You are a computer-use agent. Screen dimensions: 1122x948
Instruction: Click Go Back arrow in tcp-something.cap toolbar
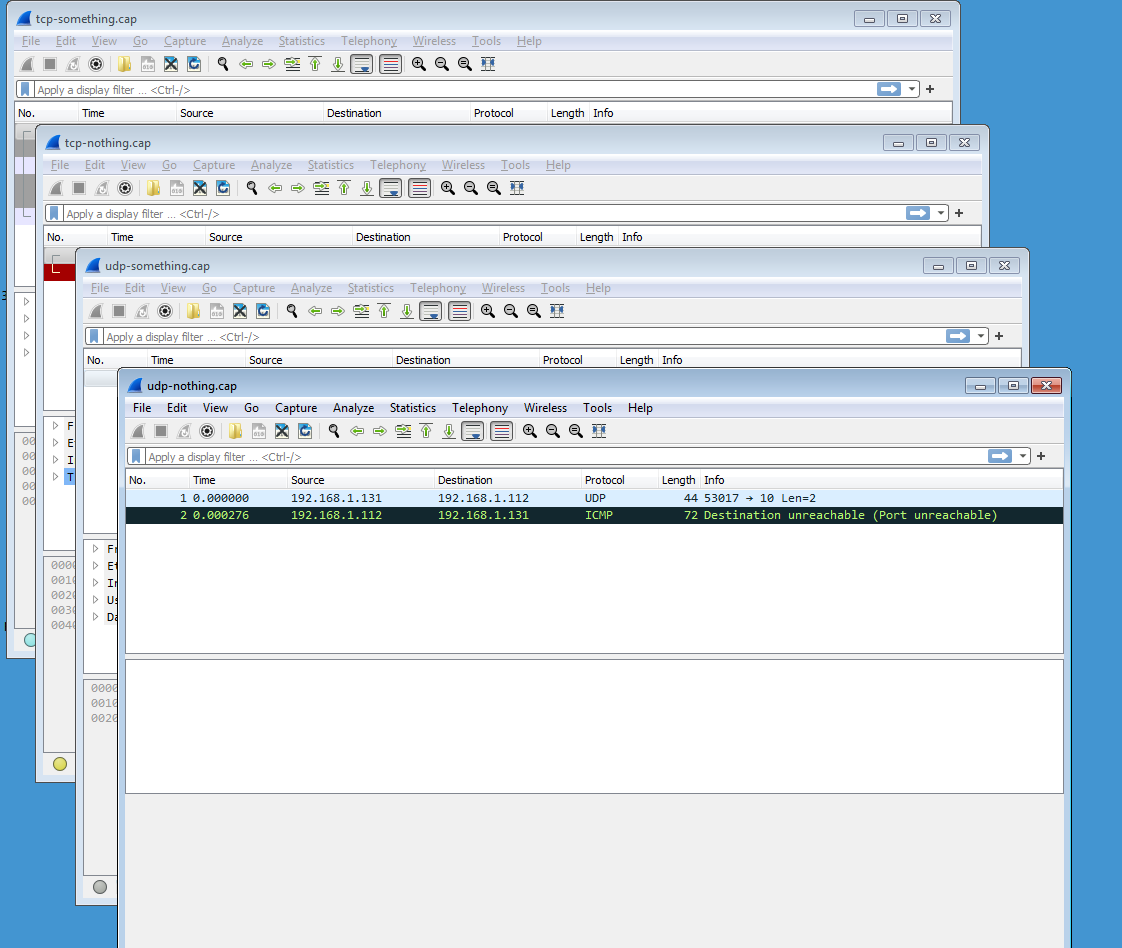(246, 64)
